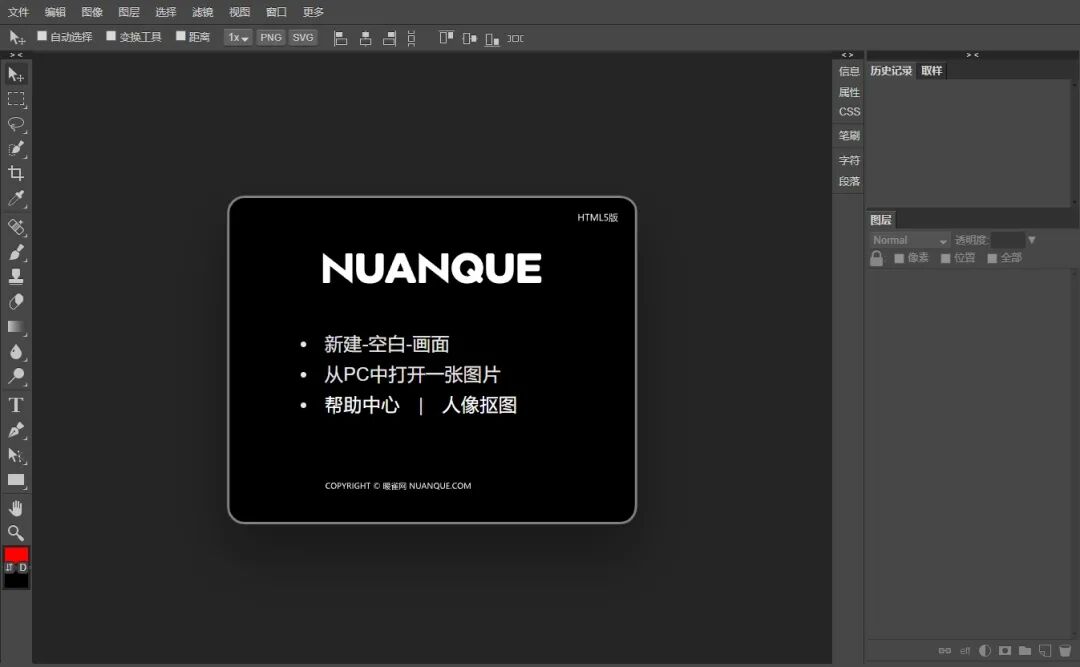Open the 文件 menu
The height and width of the screenshot is (667, 1080).
[18, 12]
